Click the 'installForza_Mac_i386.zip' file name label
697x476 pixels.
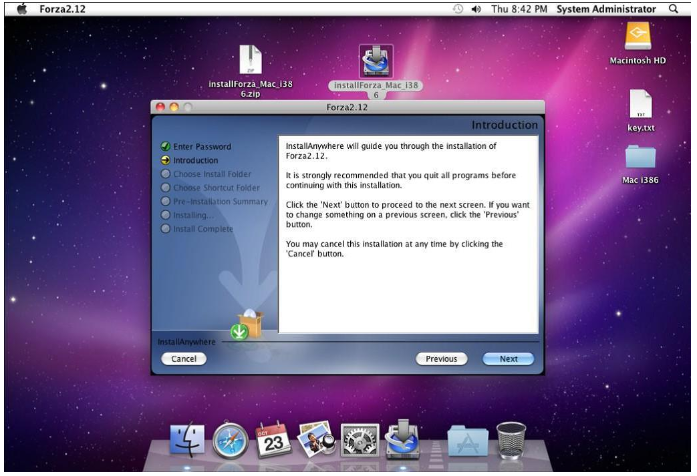pyautogui.click(x=251, y=89)
